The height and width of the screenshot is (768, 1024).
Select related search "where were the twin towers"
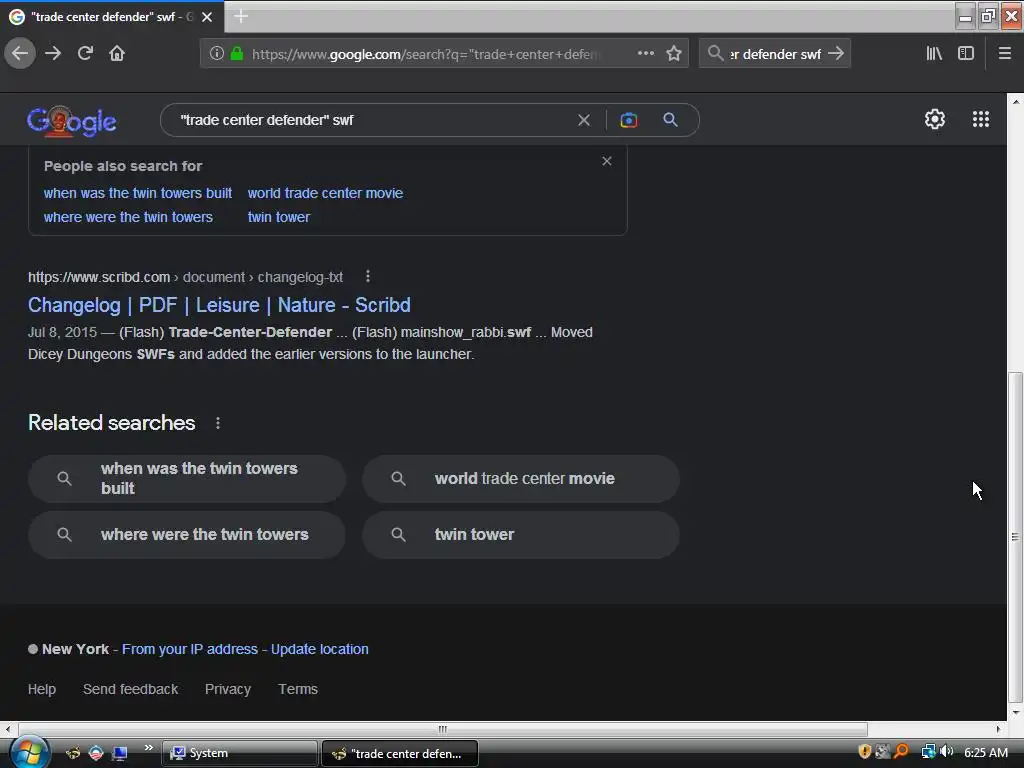tap(187, 535)
